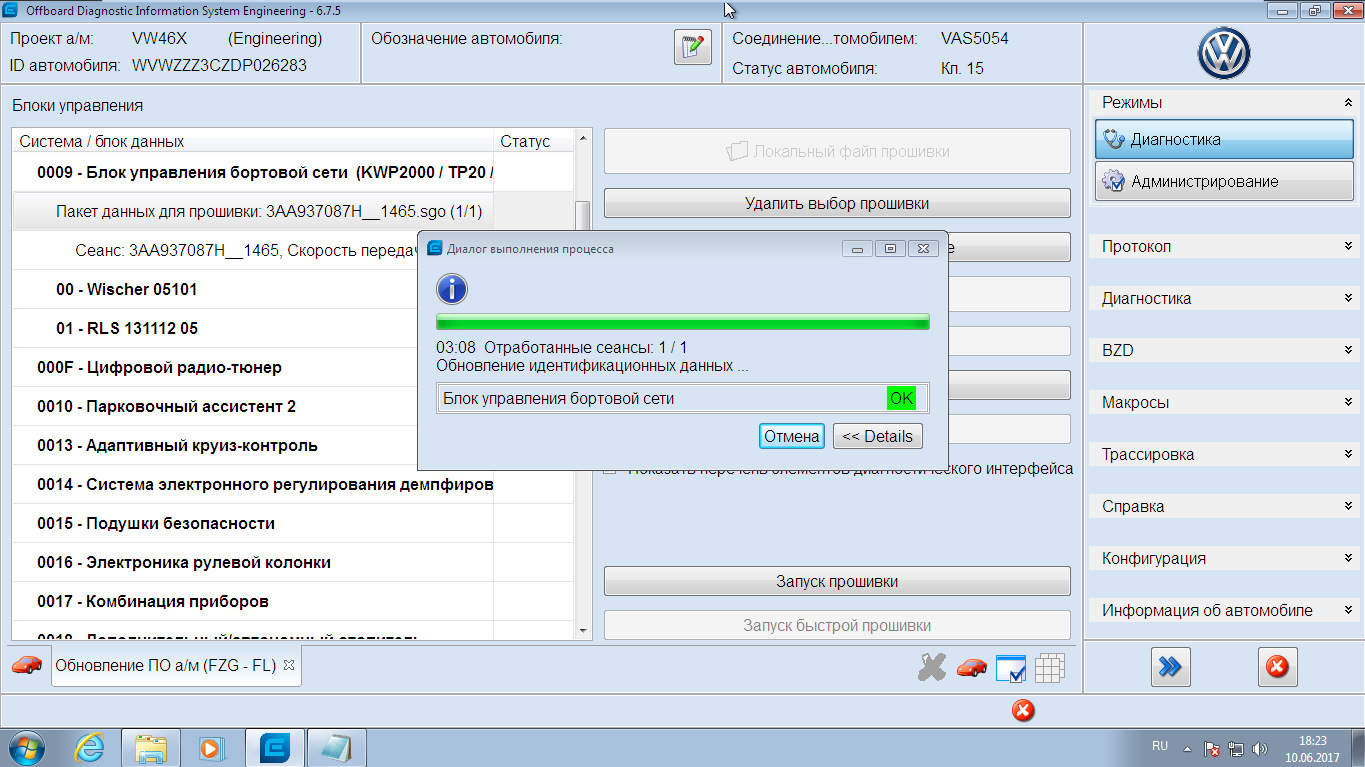Viewport: 1365px width, 767px height.
Task: Click the red X button below Vehicle Information
Action: tap(1277, 667)
